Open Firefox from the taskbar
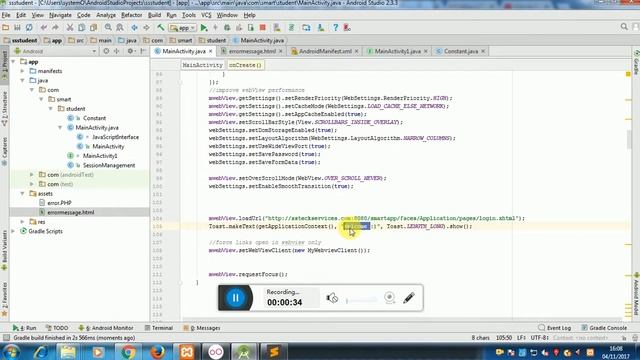The image size is (640, 360). (157, 352)
